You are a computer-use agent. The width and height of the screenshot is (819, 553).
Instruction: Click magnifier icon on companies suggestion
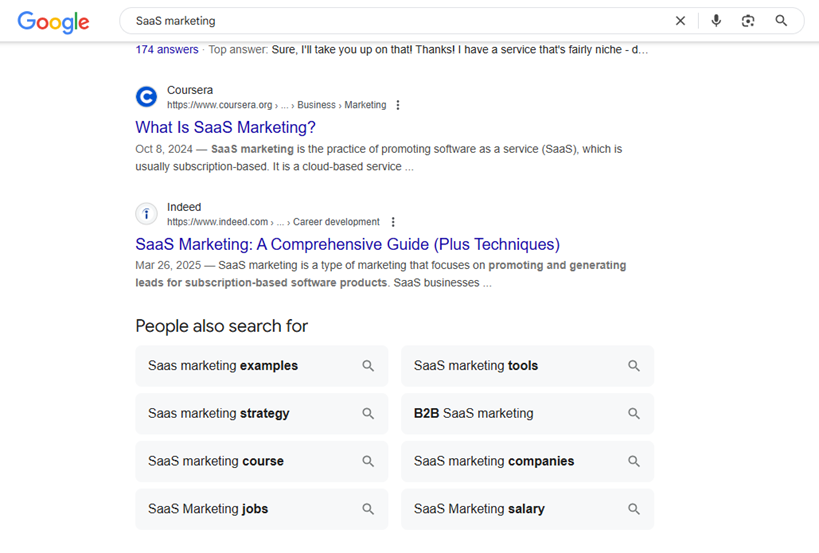coord(634,461)
